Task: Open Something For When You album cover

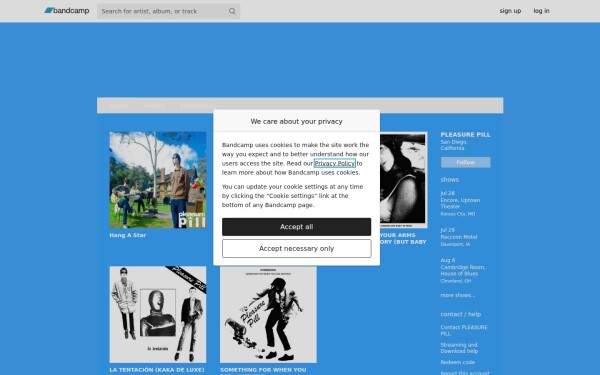Action: pos(268,315)
